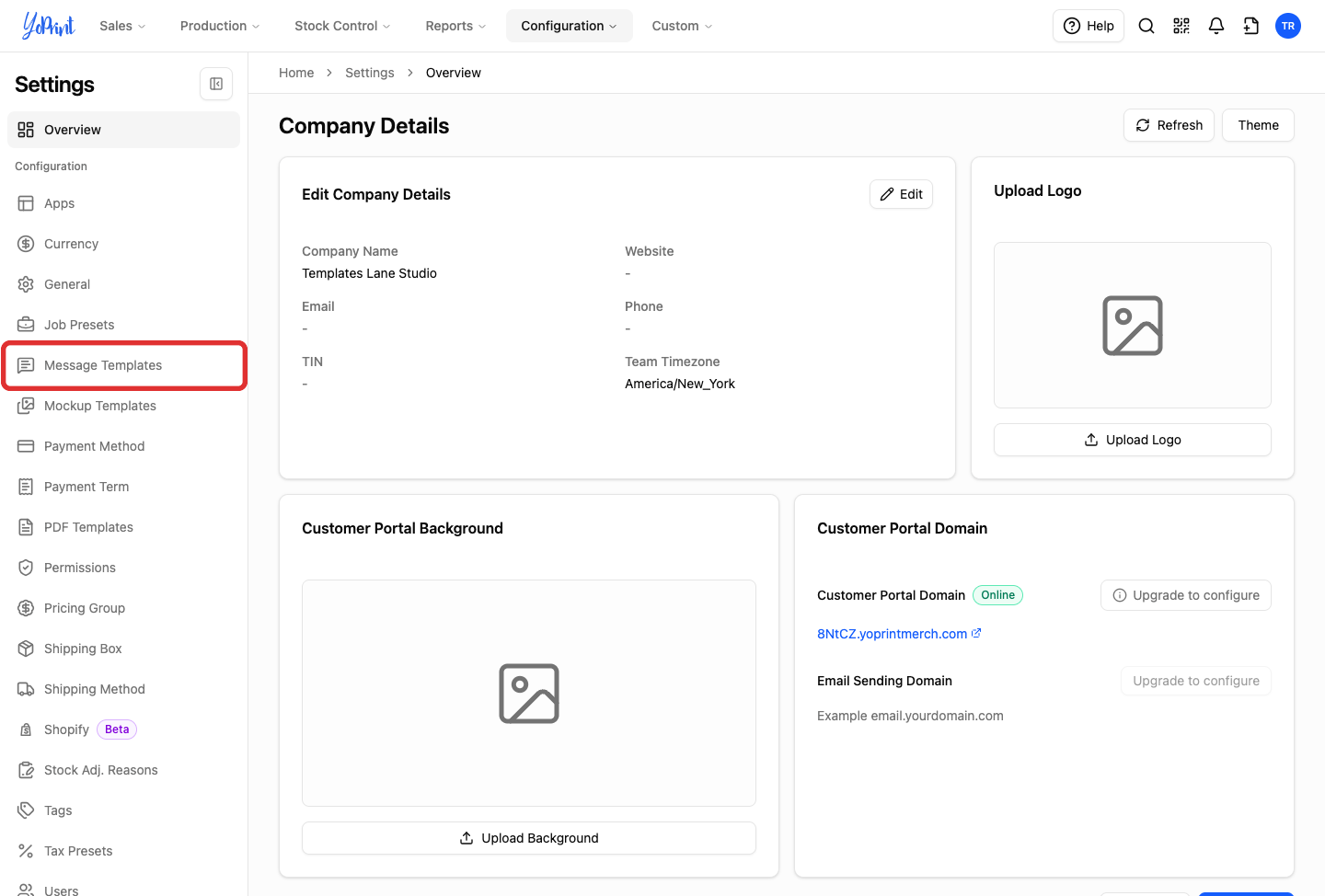Open the Apps settings

(x=123, y=203)
